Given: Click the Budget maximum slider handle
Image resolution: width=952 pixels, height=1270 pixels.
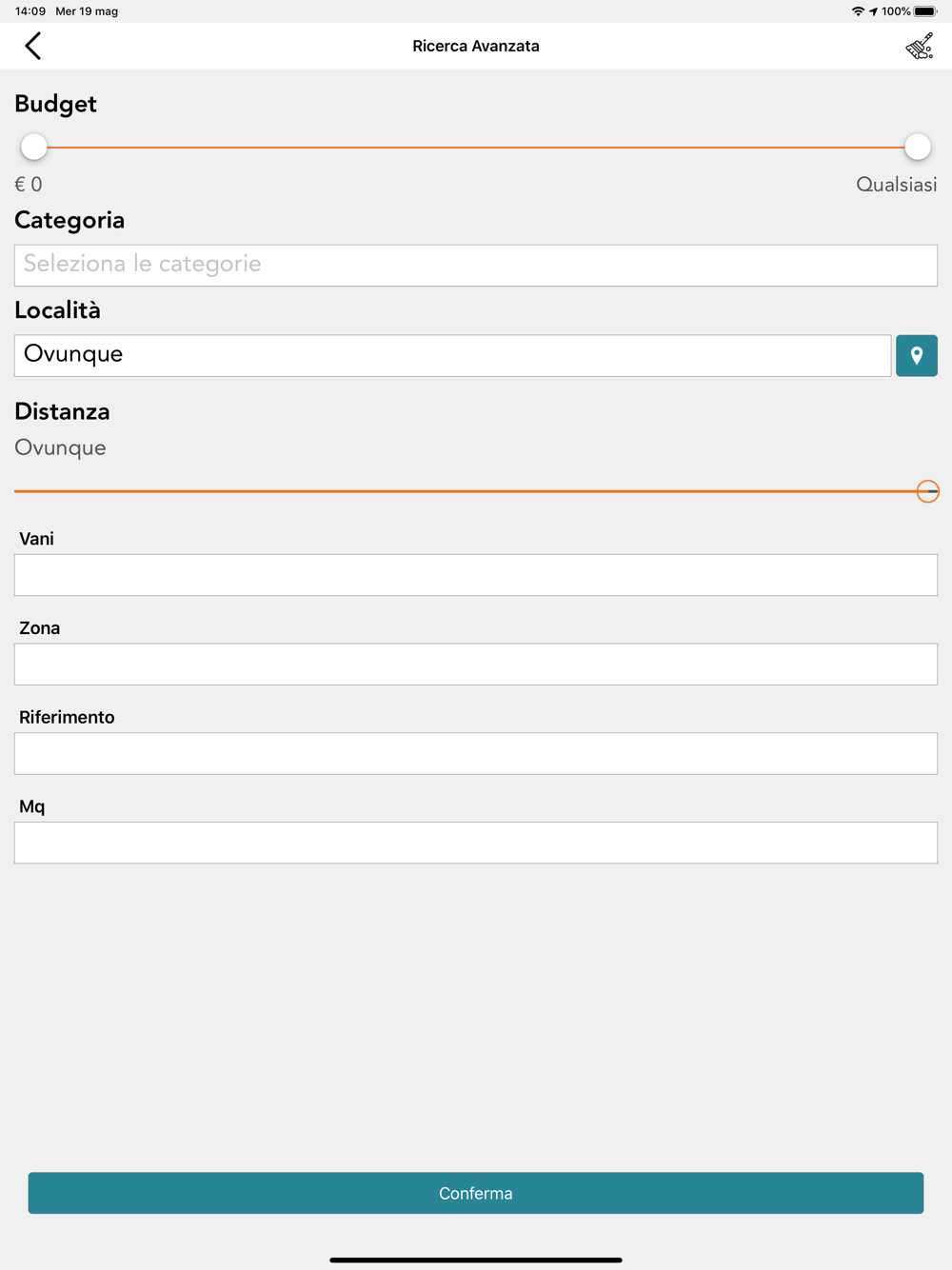Looking at the screenshot, I should pos(917,147).
